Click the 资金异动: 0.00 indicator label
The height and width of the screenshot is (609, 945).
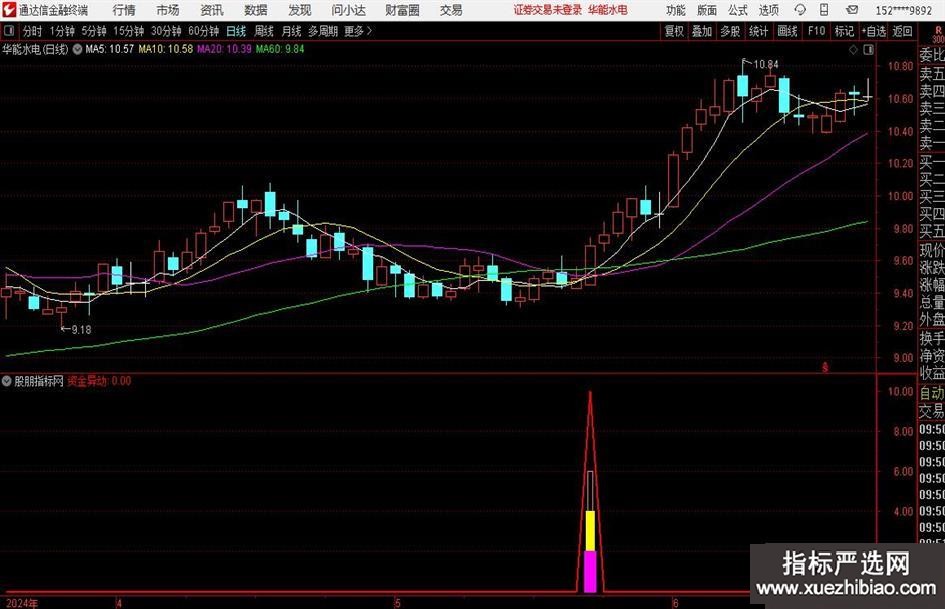[x=99, y=381]
